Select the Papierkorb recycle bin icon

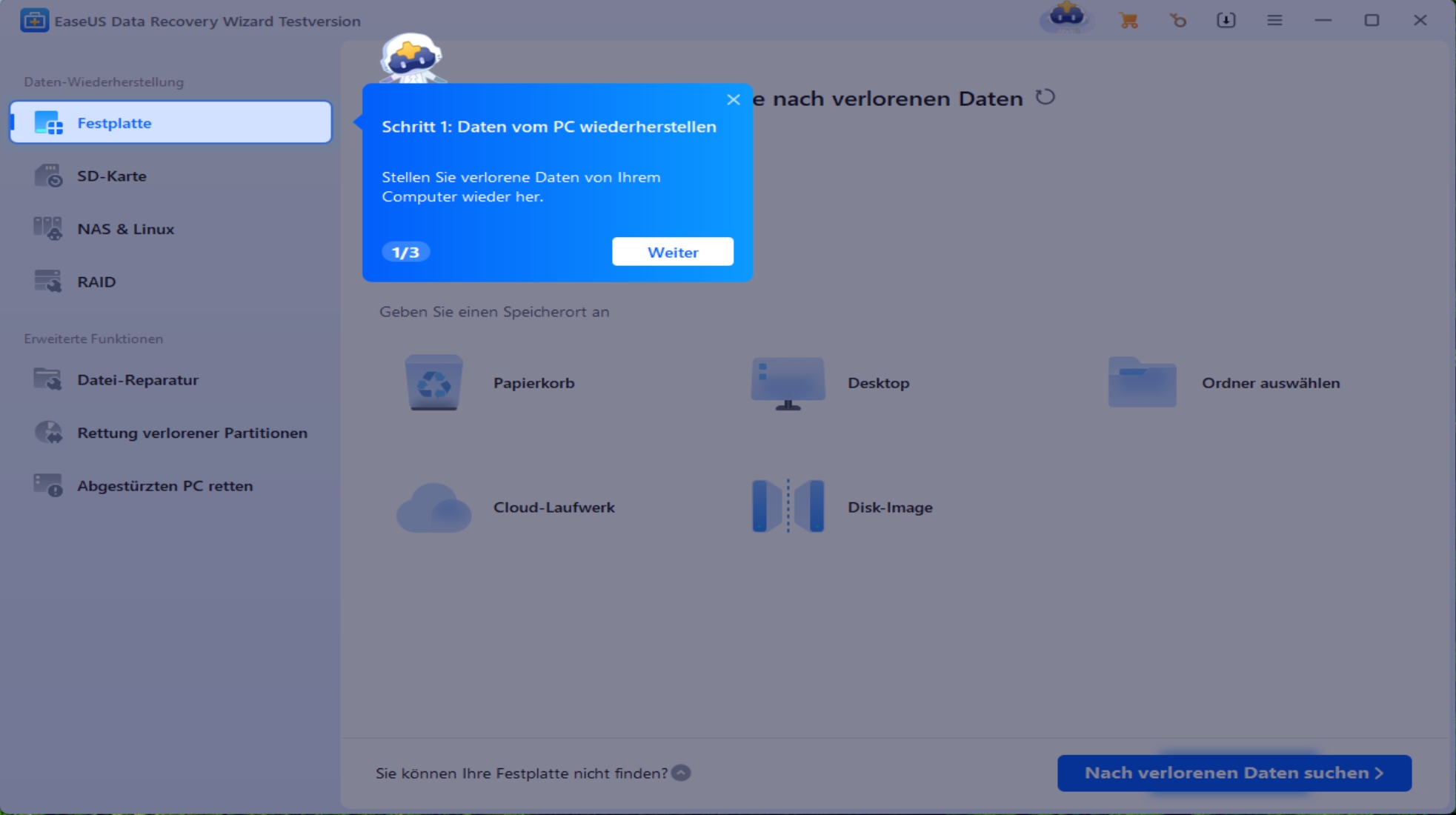433,382
